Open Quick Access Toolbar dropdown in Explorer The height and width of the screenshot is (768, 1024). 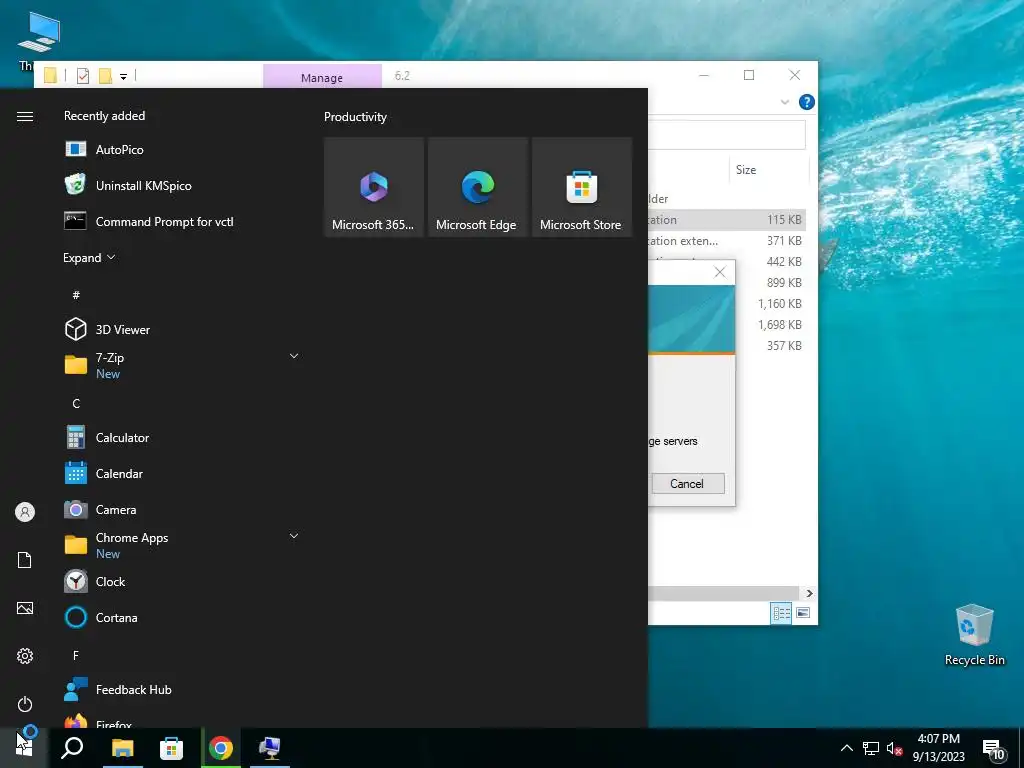pyautogui.click(x=123, y=77)
